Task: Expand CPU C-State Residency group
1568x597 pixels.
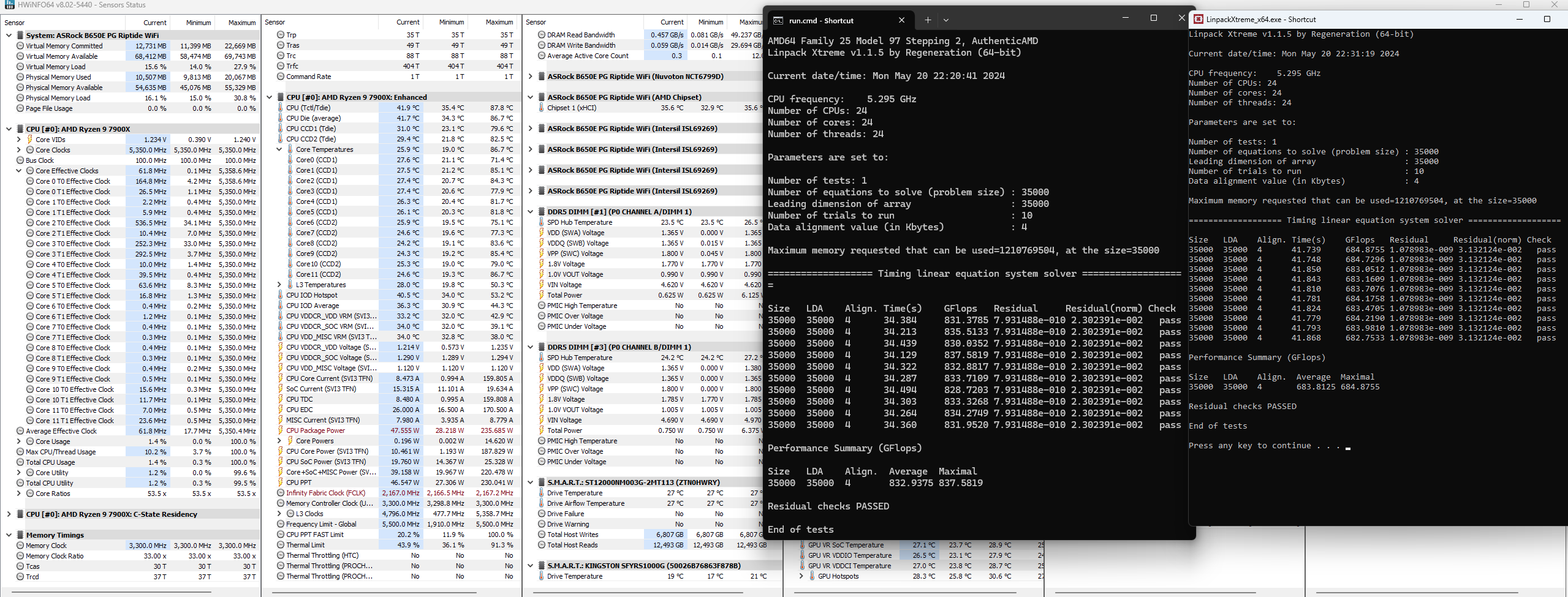Action: 9,514
